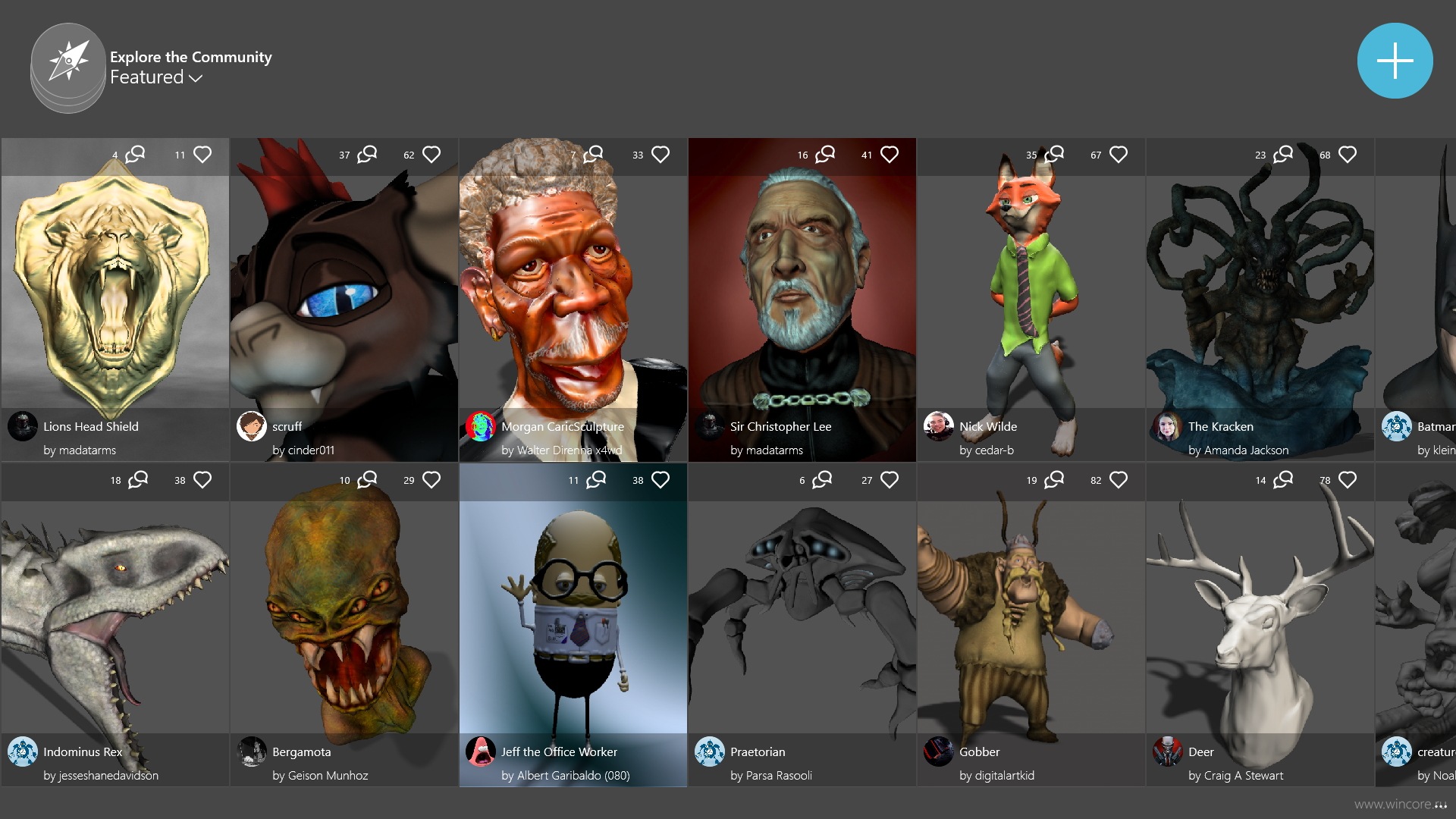Screen dimensions: 1456x819
Task: Click the 'Gobber' title text
Action: [x=980, y=752]
